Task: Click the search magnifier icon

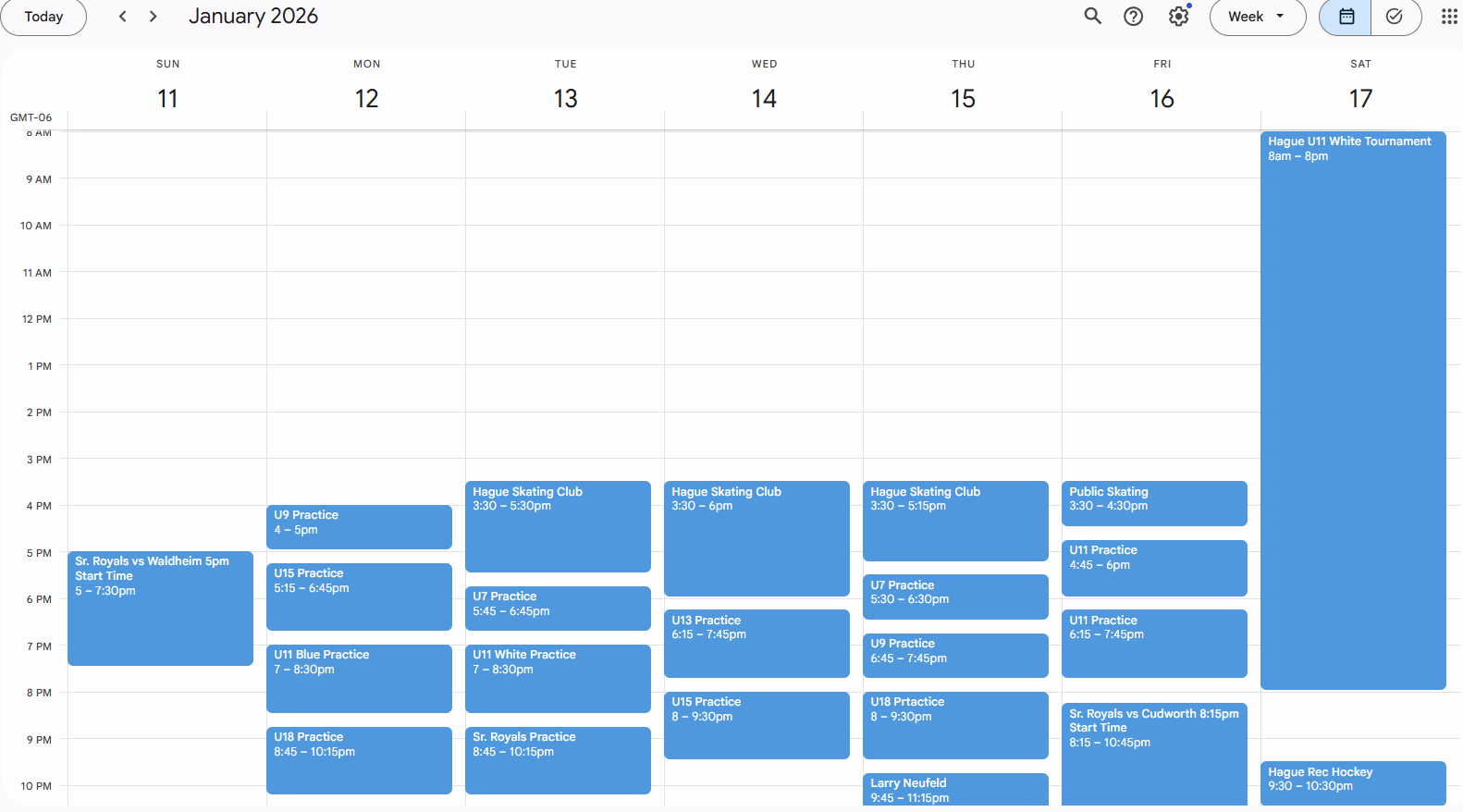Action: click(1092, 16)
